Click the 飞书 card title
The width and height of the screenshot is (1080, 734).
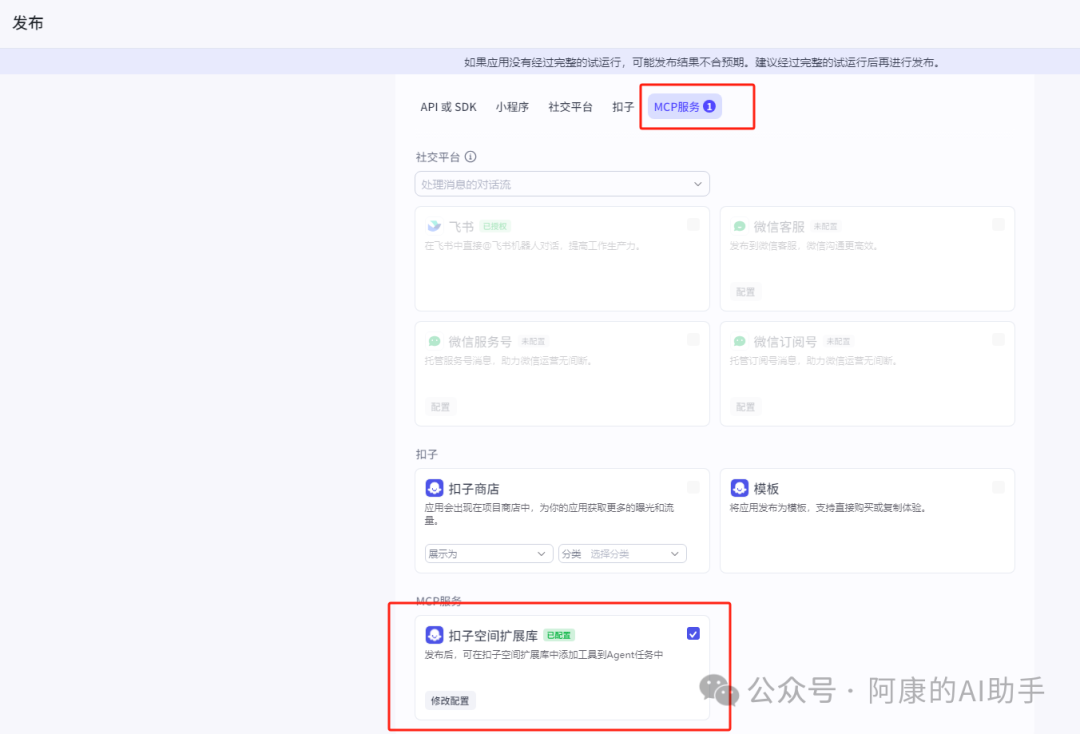click(x=461, y=227)
